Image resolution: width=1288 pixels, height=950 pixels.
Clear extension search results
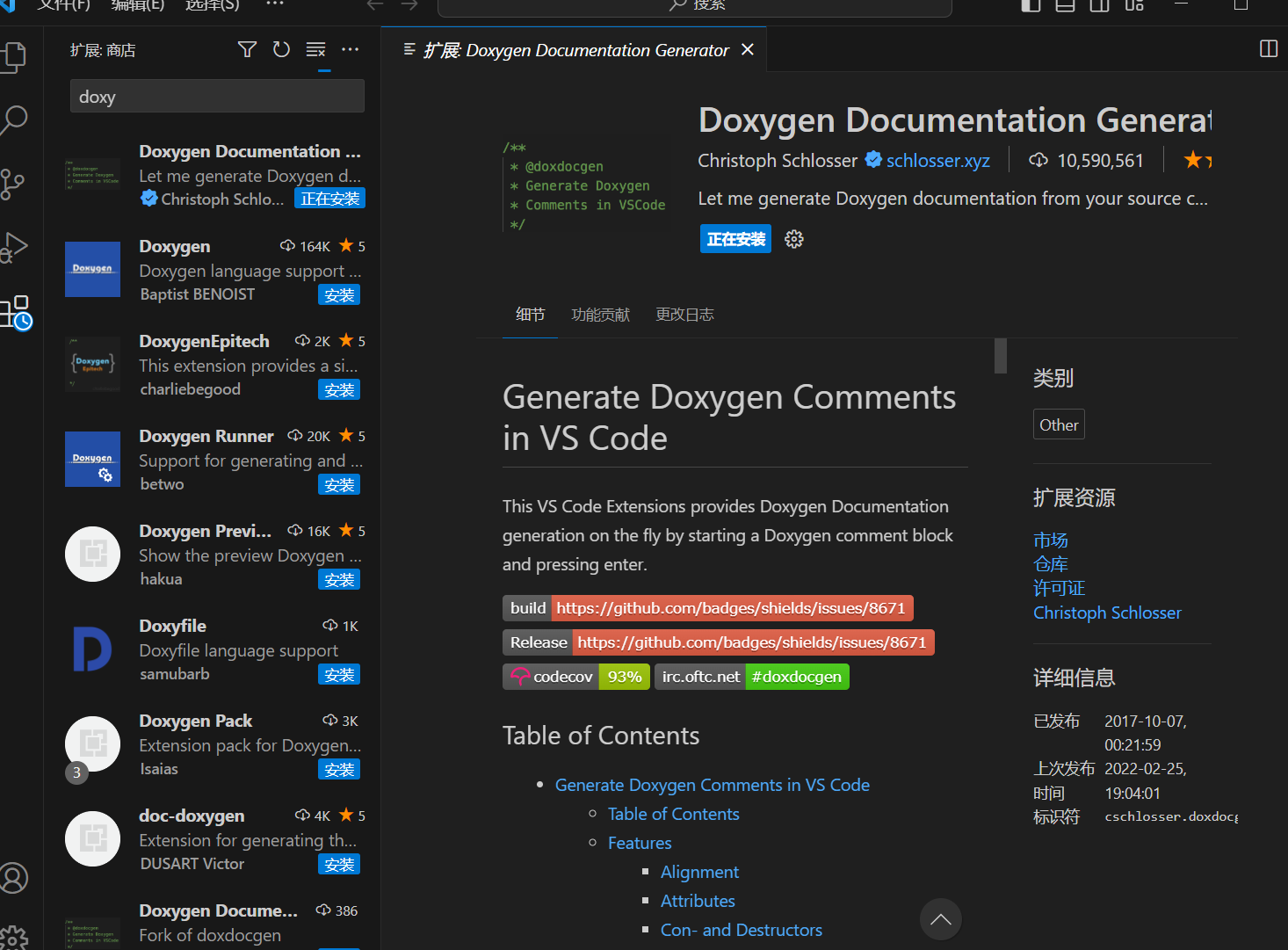316,49
